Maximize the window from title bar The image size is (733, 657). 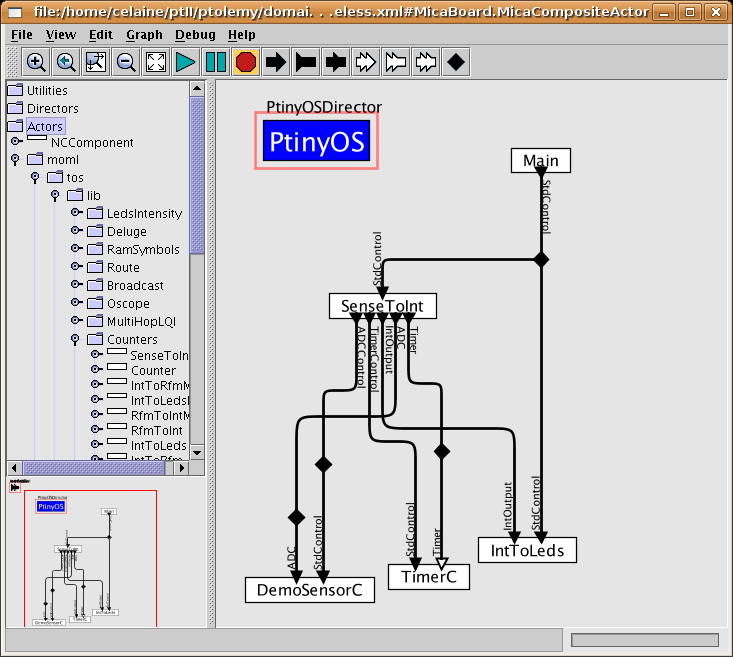pos(690,12)
